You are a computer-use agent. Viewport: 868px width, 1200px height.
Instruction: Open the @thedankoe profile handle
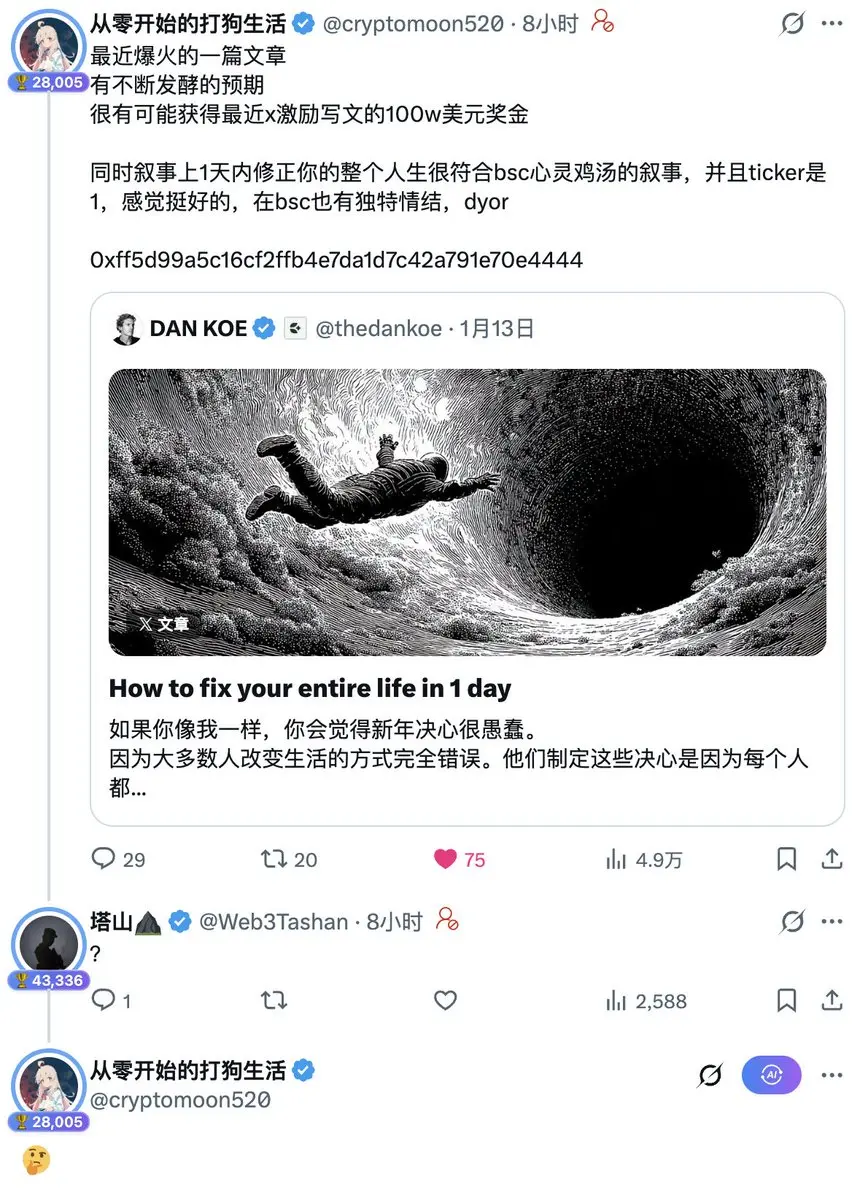379,328
